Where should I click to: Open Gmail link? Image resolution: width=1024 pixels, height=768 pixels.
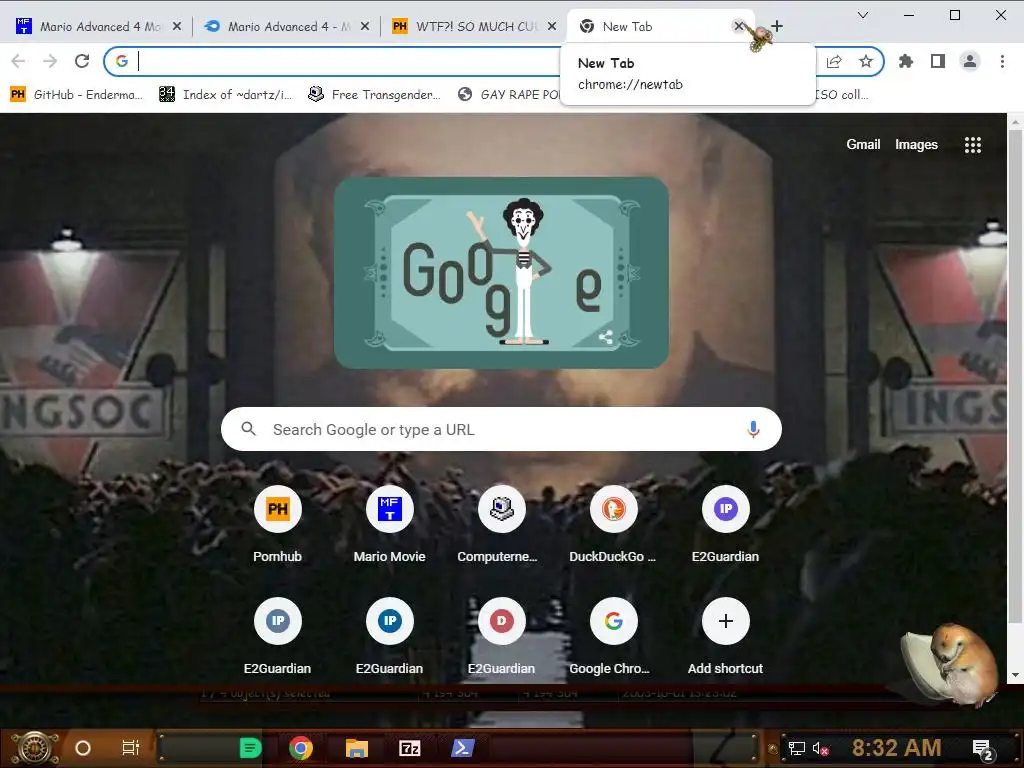(863, 144)
